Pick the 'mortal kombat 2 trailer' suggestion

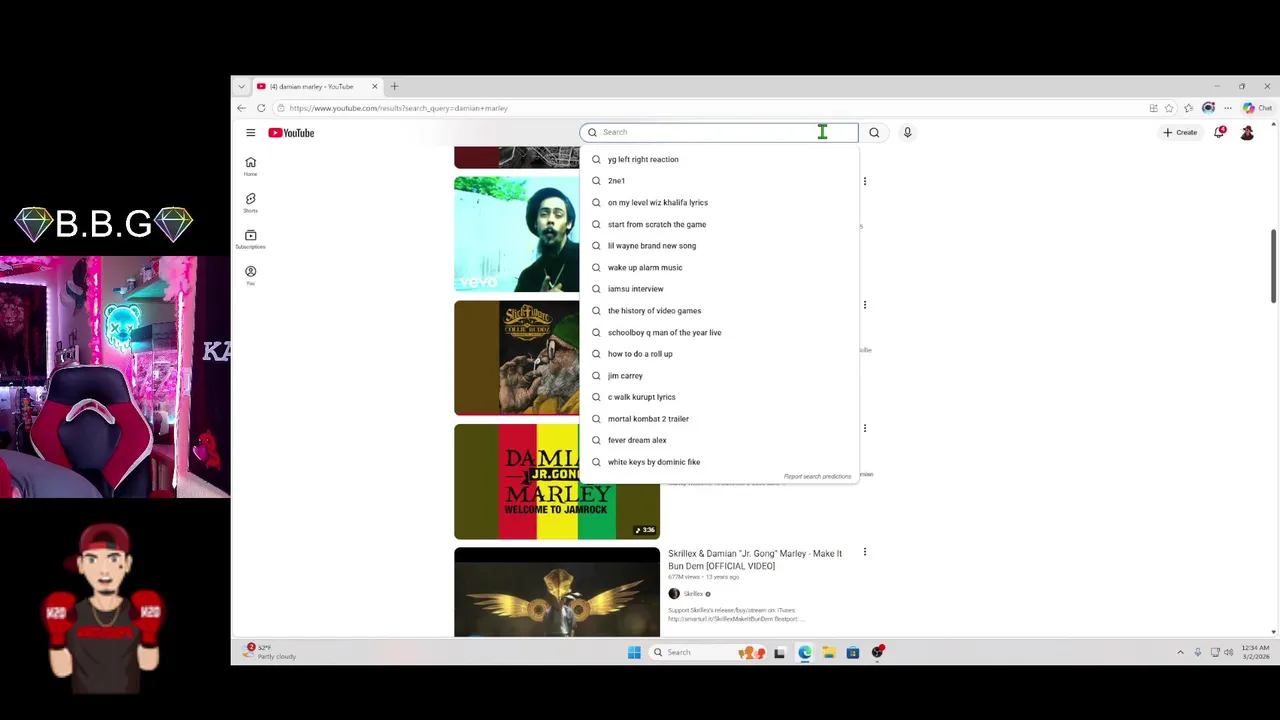pyautogui.click(x=718, y=419)
